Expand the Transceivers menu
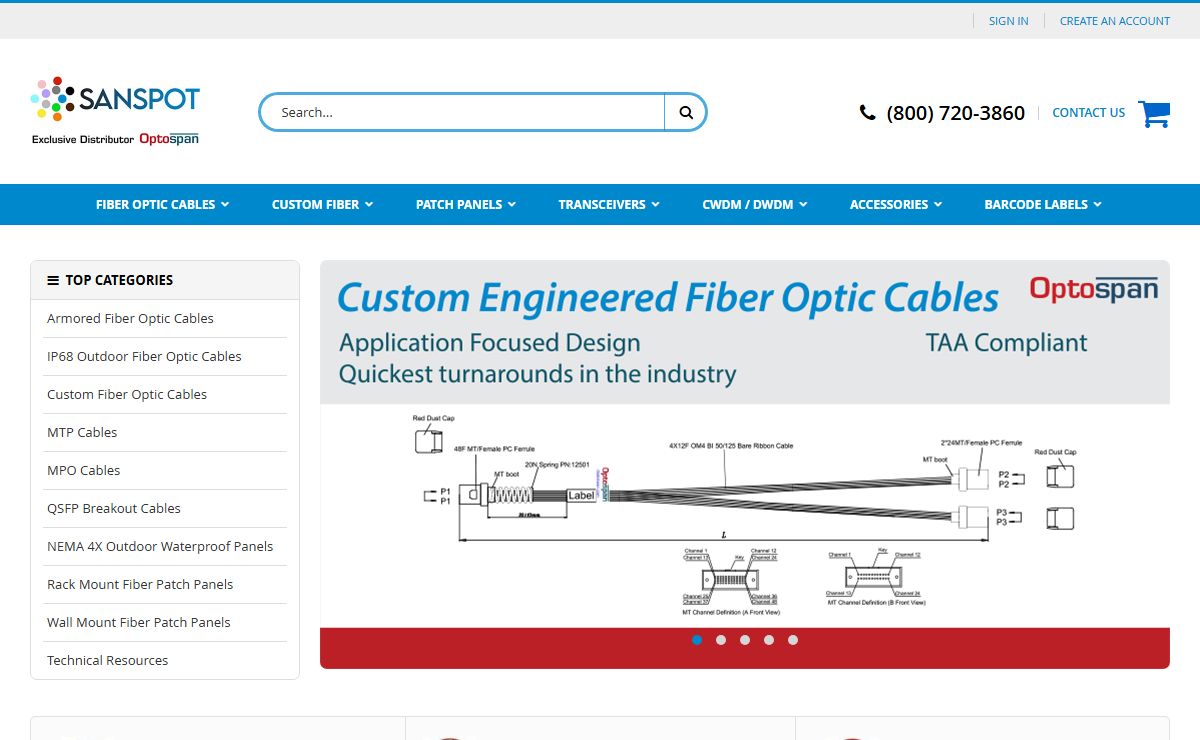Viewport: 1200px width, 740px height. coord(609,204)
